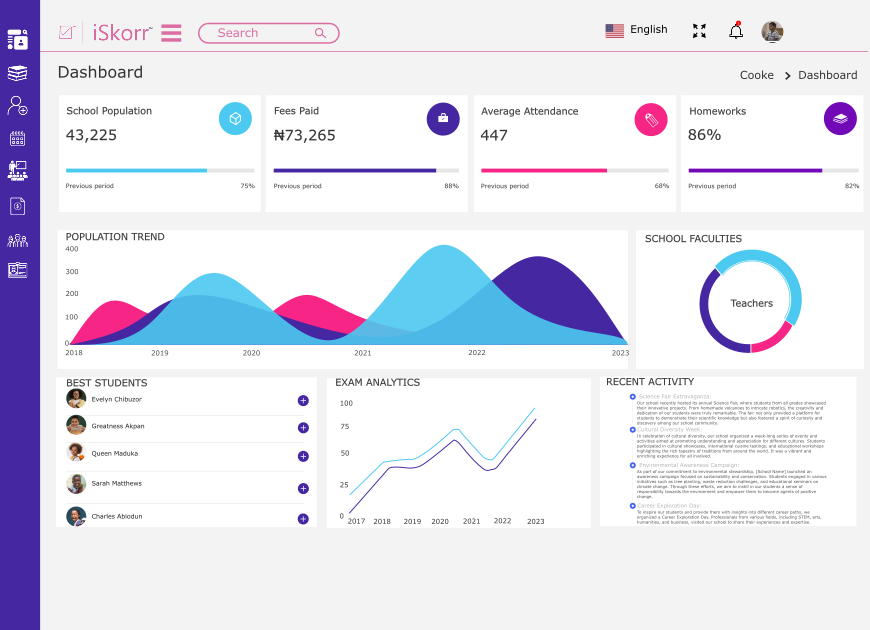Open the people group sidebar icon
Screen dimensions: 870x630
pyautogui.click(x=17, y=240)
